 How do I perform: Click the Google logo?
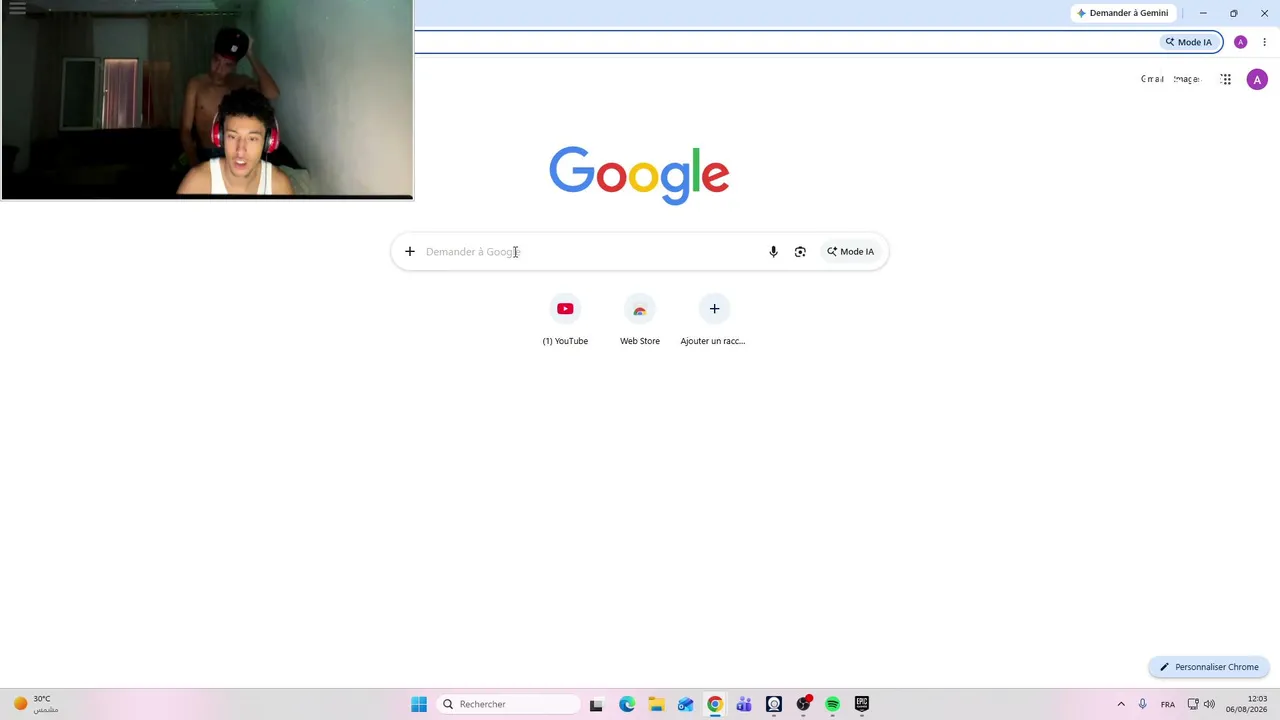639,175
